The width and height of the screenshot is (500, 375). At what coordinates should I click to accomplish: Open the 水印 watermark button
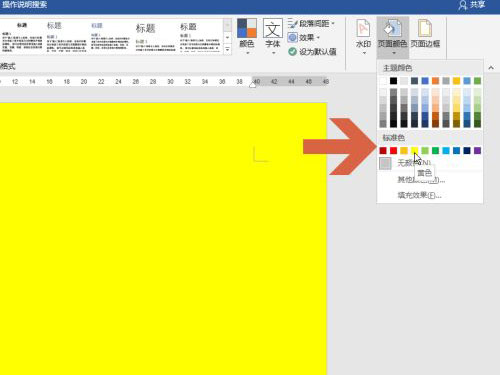pyautogui.click(x=363, y=36)
